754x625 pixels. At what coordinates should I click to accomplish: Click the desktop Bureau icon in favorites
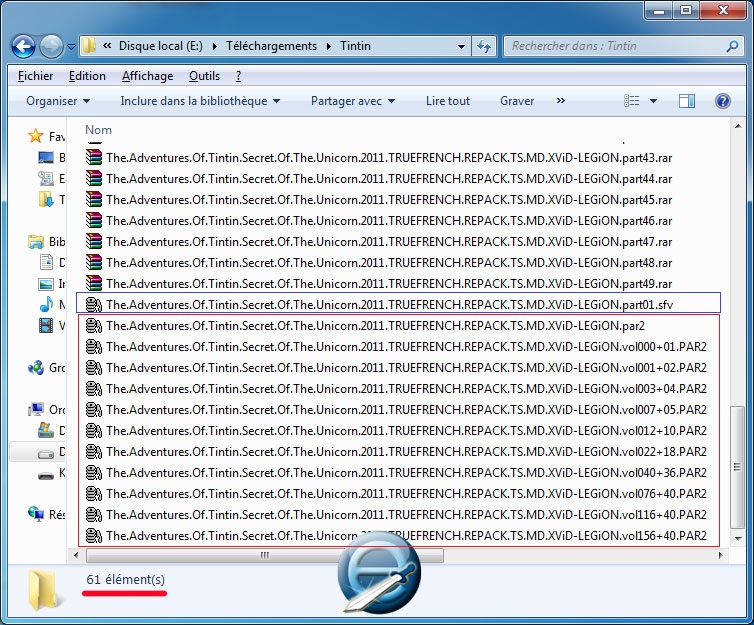coord(46,157)
